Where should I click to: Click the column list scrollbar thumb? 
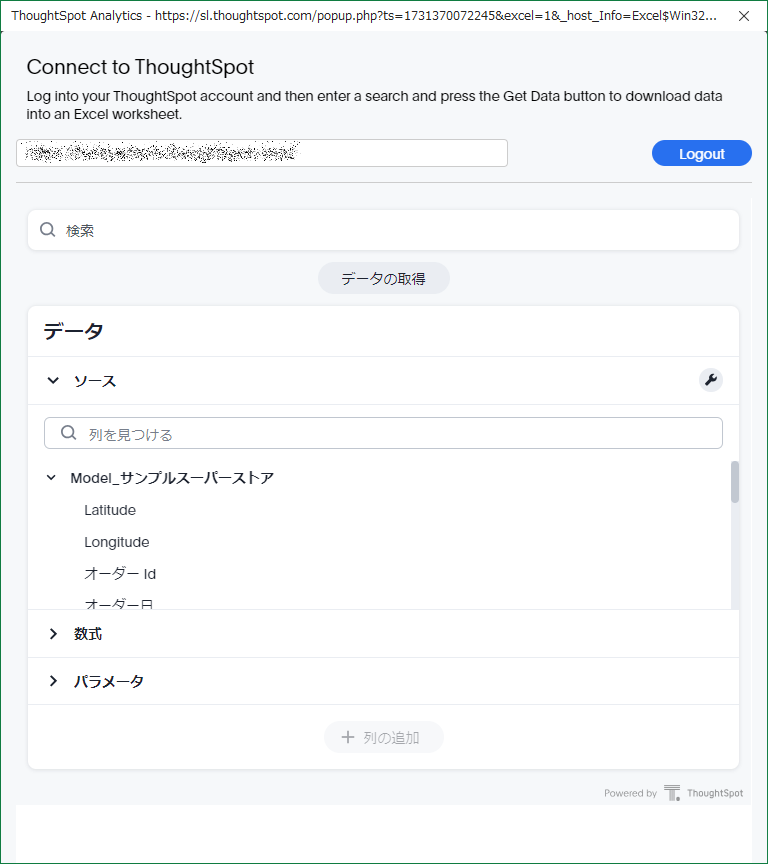pos(735,482)
